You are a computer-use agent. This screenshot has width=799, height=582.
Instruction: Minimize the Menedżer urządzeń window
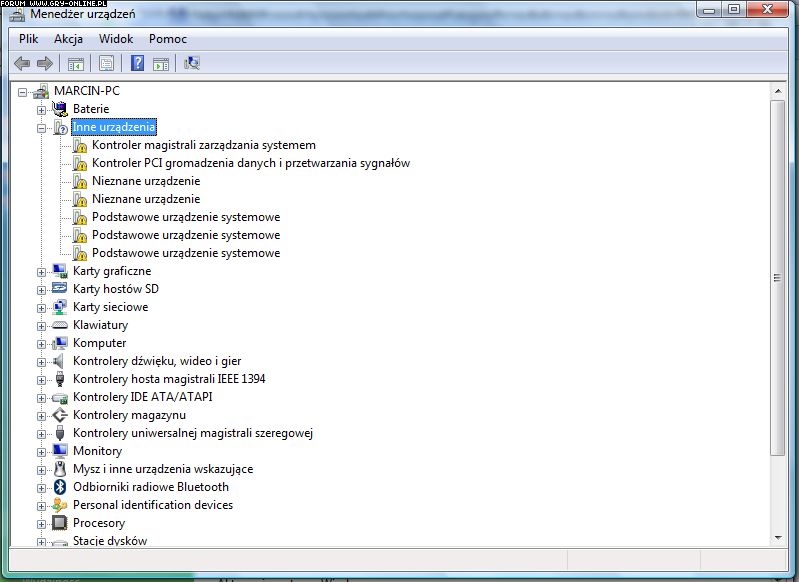(709, 10)
